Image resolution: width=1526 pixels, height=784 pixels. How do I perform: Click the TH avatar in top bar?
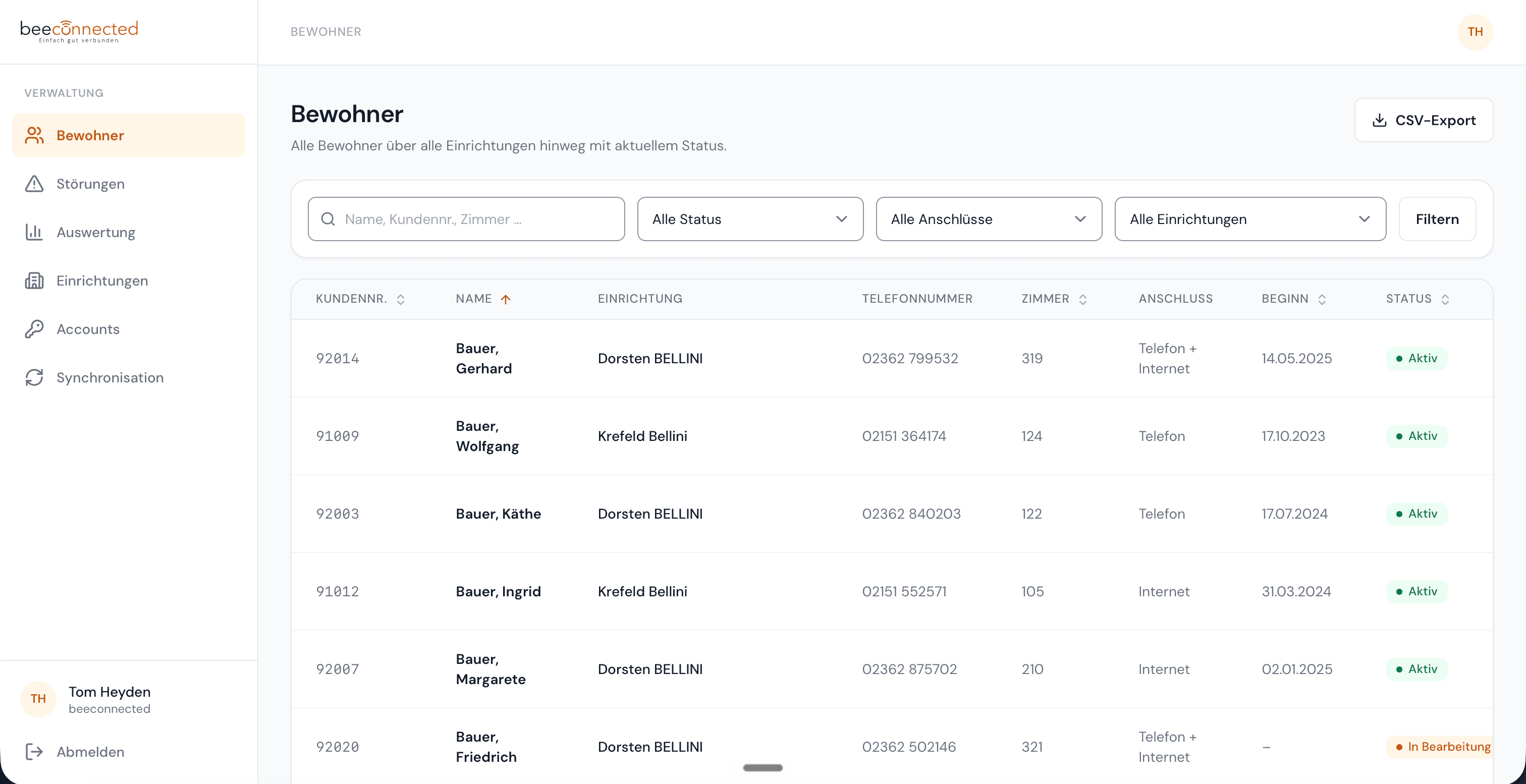(x=1475, y=32)
